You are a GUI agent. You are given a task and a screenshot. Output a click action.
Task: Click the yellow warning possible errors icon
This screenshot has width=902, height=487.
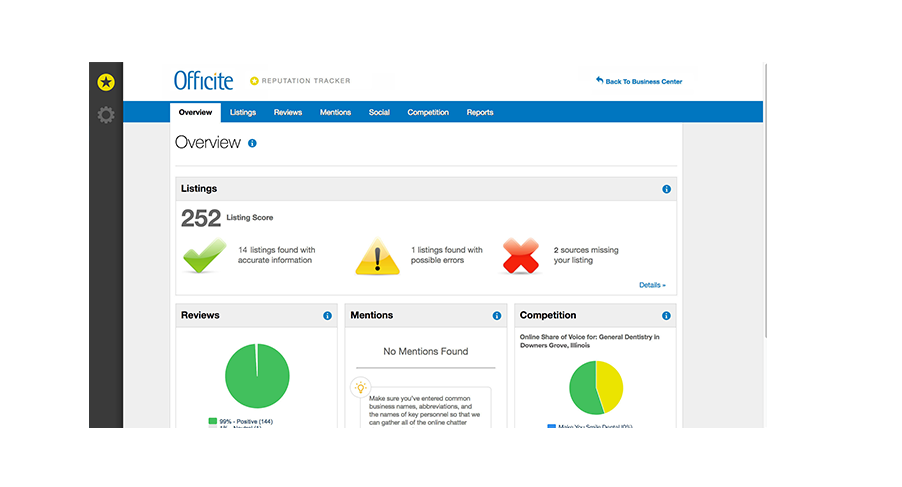point(378,256)
